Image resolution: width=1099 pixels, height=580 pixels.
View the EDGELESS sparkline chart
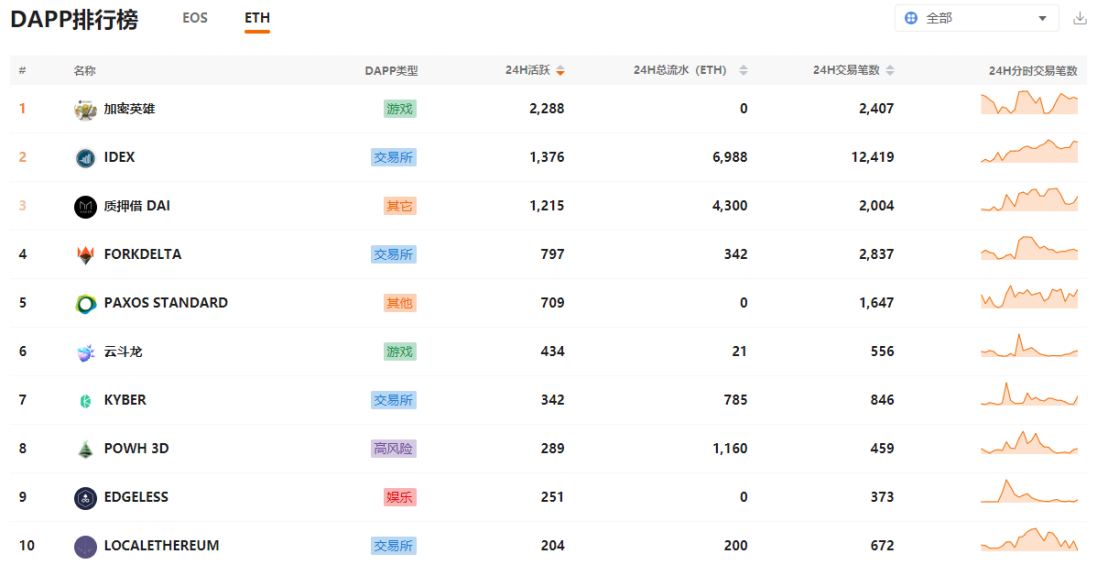coord(1029,491)
